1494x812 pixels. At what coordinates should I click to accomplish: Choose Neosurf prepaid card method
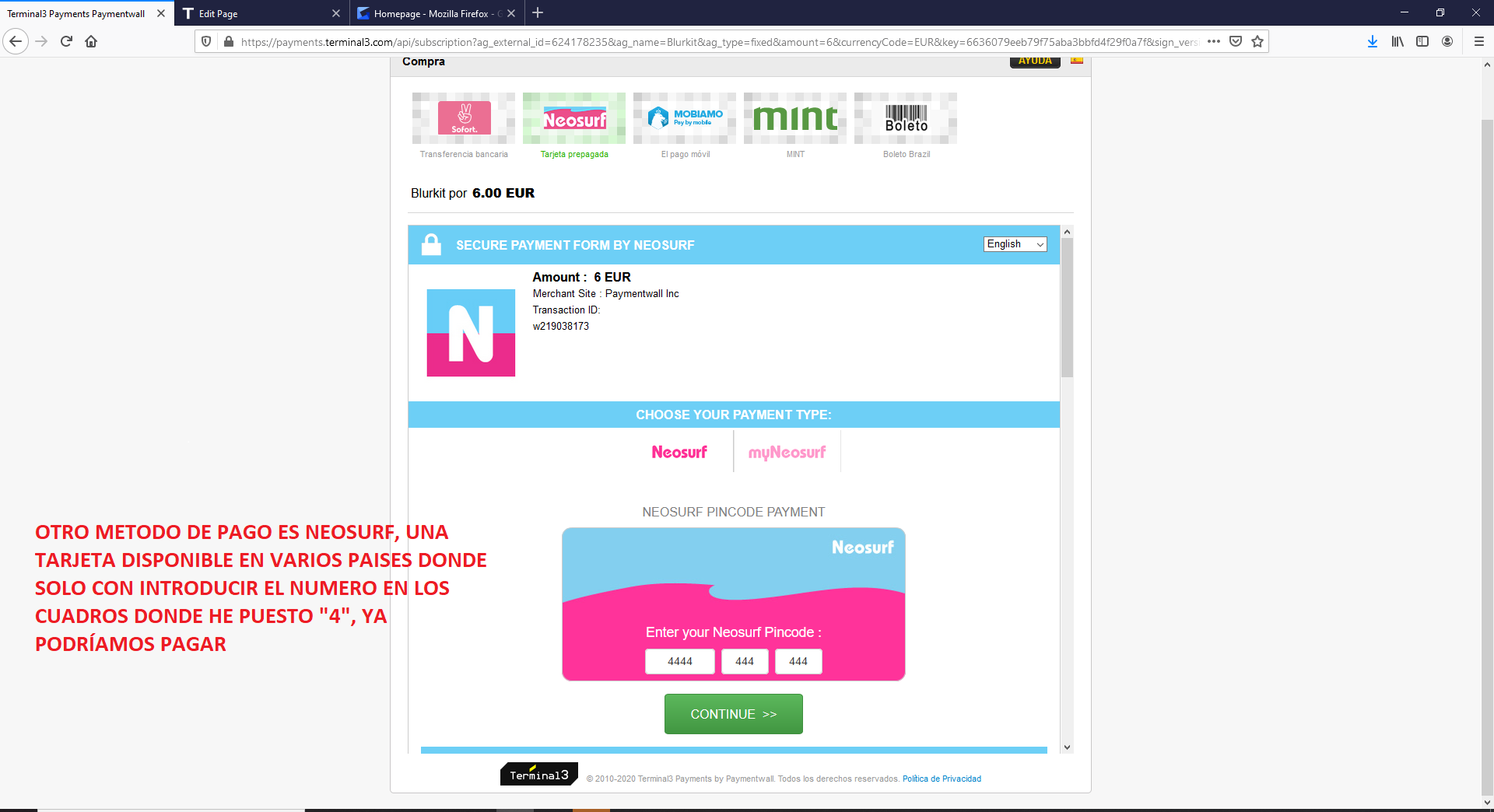pos(574,118)
